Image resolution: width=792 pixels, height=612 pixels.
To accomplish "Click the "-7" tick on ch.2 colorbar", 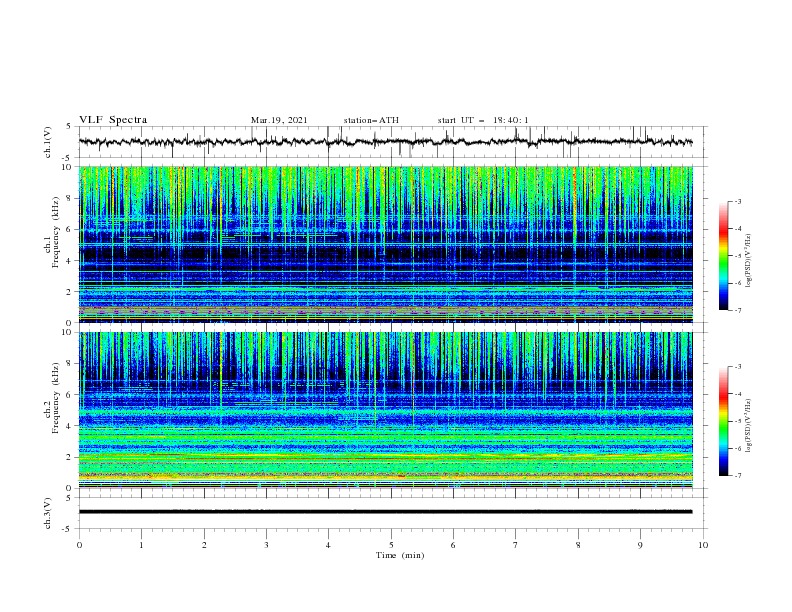I will tap(737, 476).
